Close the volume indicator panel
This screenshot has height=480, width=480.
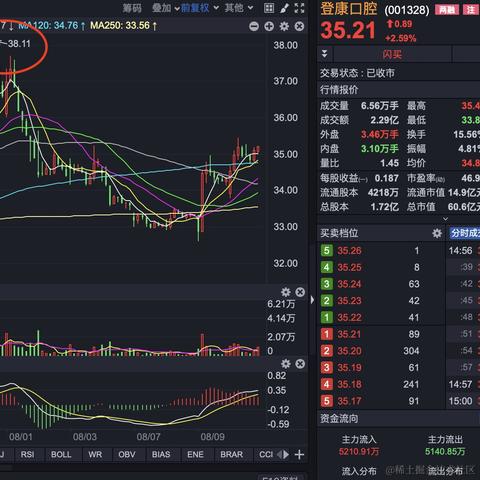click(x=300, y=292)
